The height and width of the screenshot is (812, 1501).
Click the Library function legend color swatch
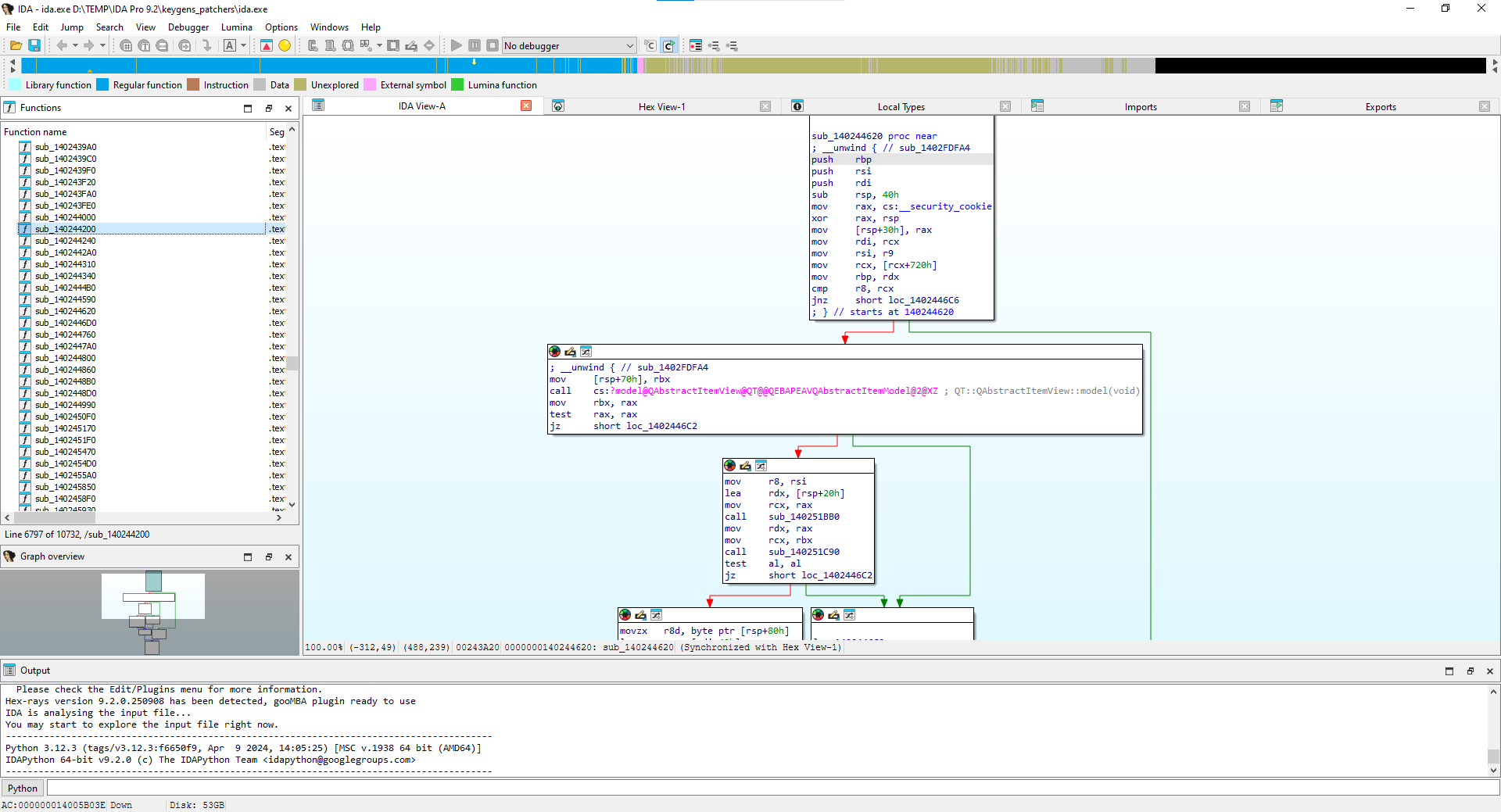click(x=15, y=84)
